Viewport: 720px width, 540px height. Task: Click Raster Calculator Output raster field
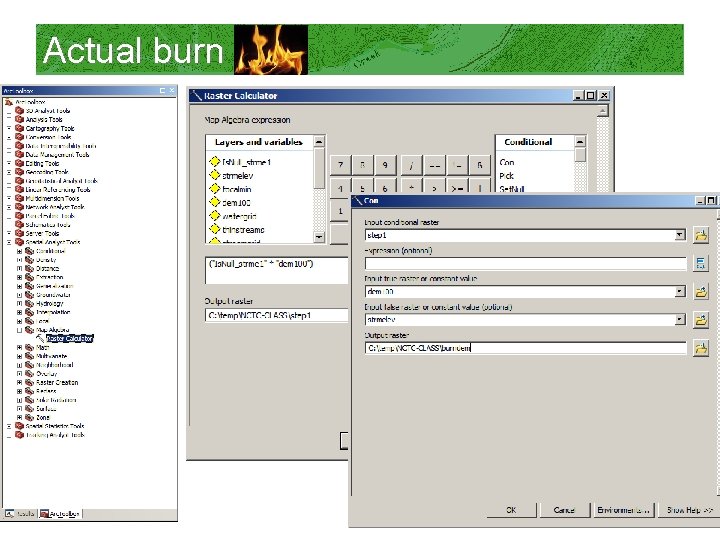pyautogui.click(x=276, y=315)
